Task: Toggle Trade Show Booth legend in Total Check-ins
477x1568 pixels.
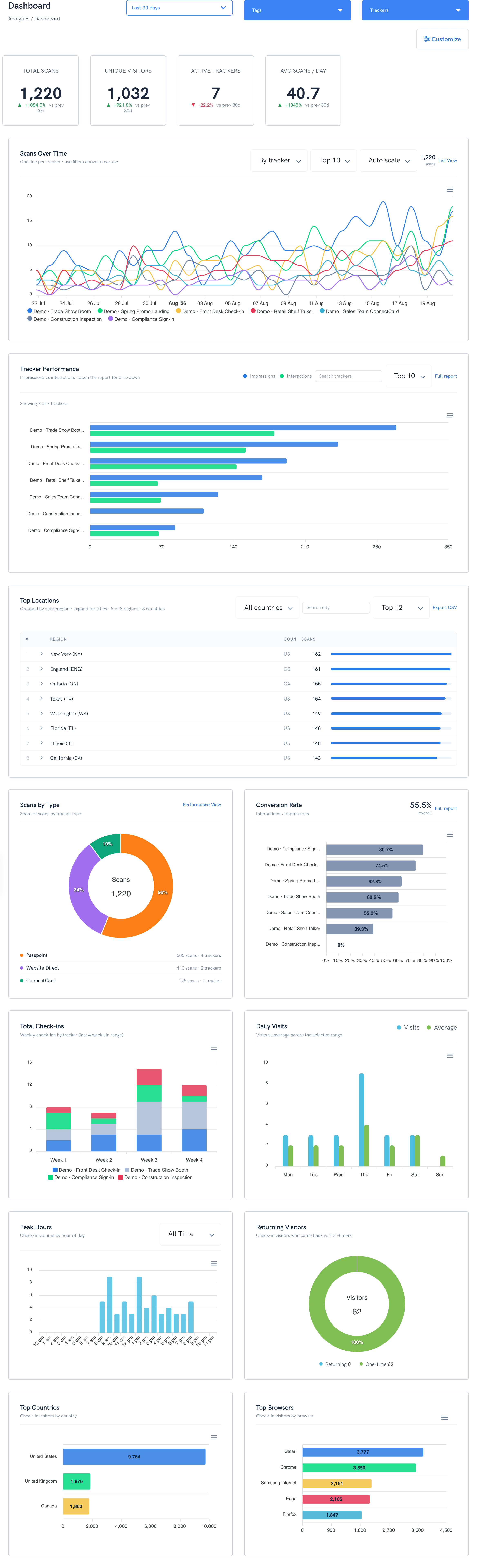Action: [x=157, y=1170]
